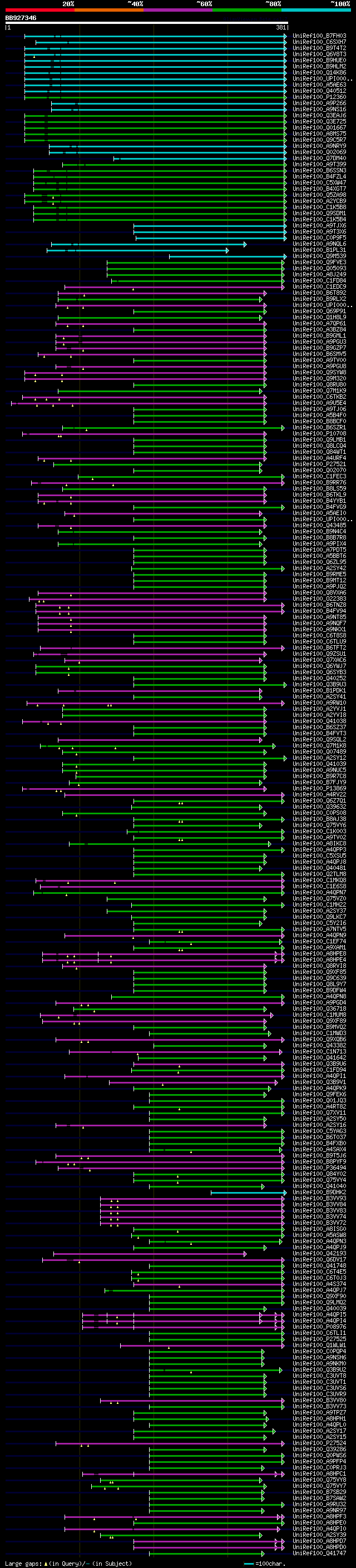Click label UniRef100_Q9C5R7
The height and width of the screenshot is (1568, 356).
319,140
